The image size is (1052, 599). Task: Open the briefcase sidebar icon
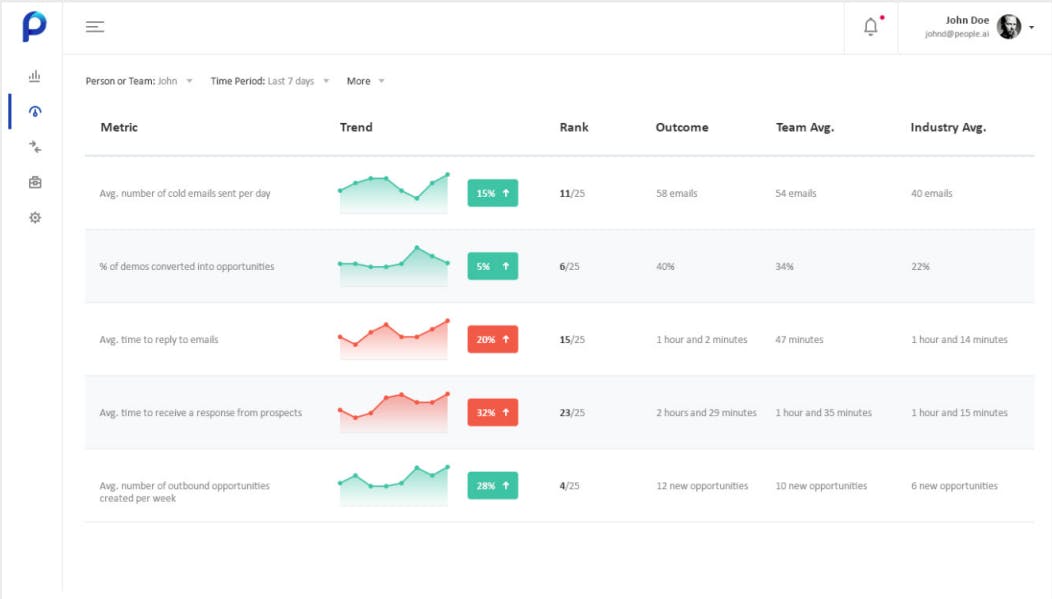pyautogui.click(x=35, y=182)
